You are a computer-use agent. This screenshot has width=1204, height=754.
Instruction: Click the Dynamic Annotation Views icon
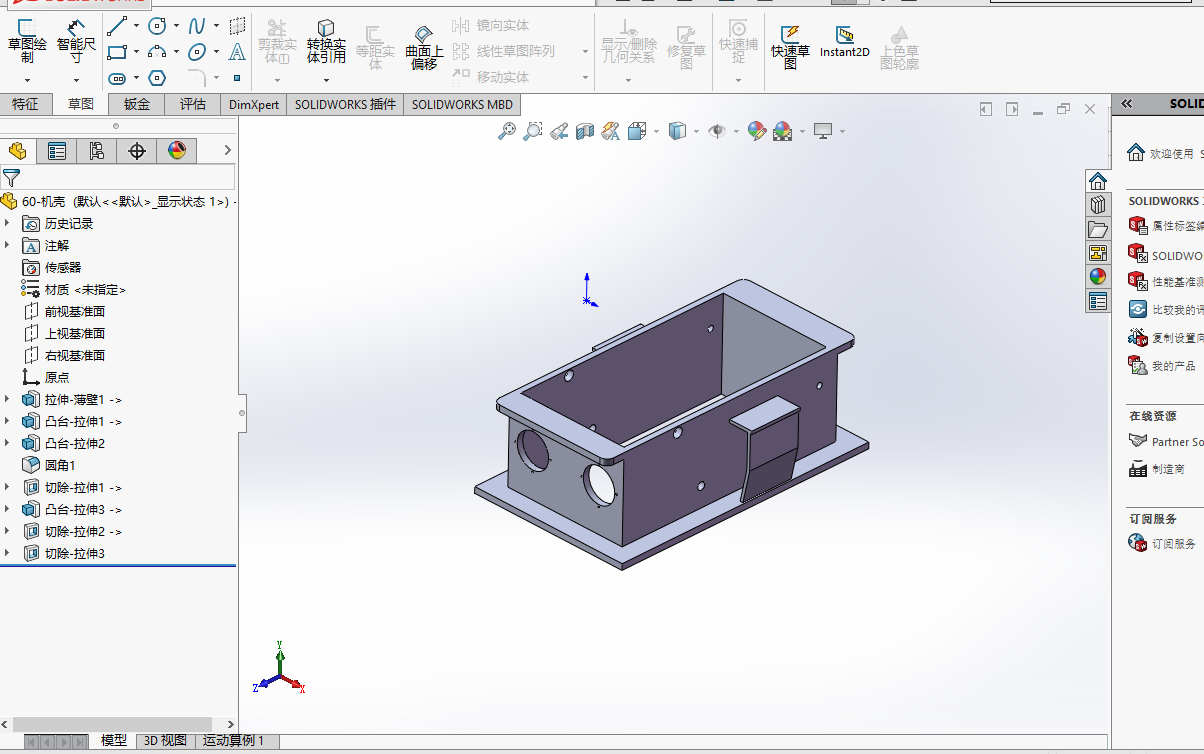coord(611,131)
